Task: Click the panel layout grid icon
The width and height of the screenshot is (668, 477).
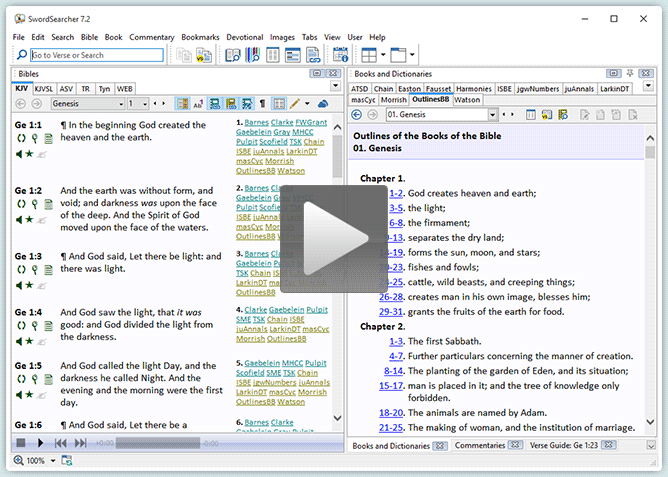Action: (369, 55)
